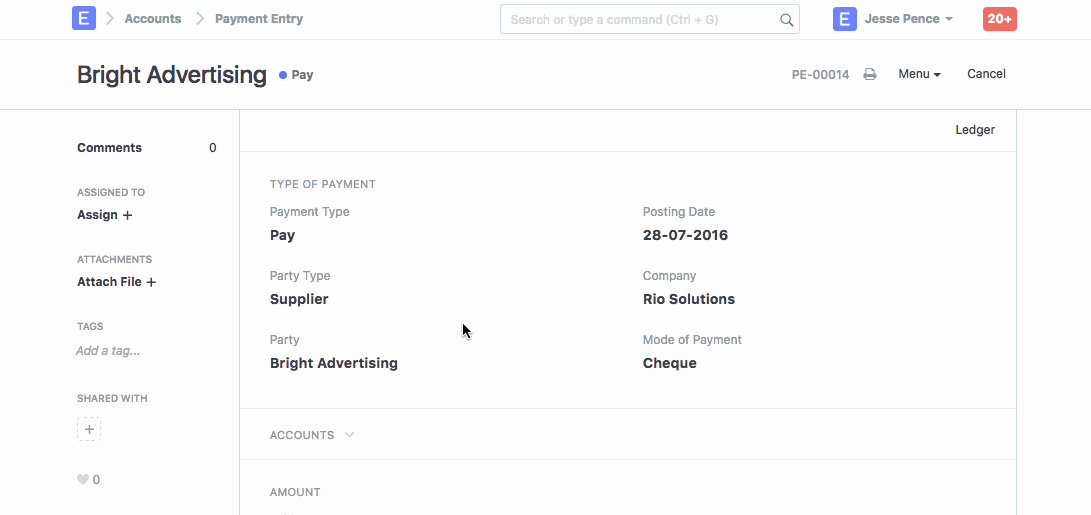The height and width of the screenshot is (515, 1091).
Task: Click the print icon next to PE-00014
Action: [x=870, y=75]
